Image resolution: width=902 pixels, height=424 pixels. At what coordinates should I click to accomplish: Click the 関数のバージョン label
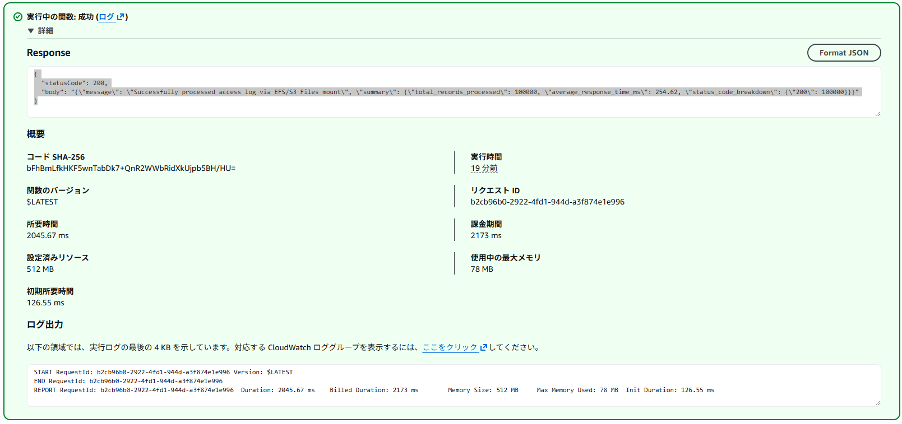point(58,190)
